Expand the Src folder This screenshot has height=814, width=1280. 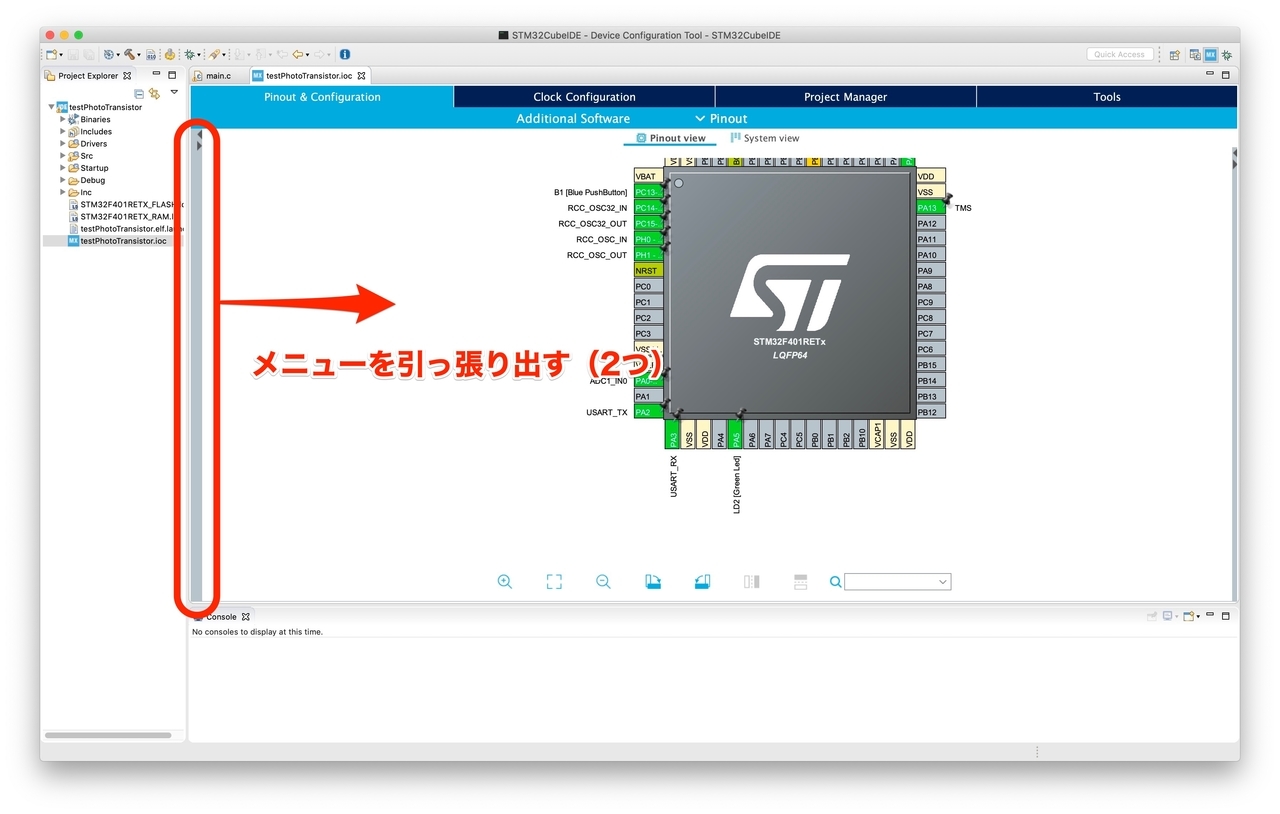[x=62, y=156]
